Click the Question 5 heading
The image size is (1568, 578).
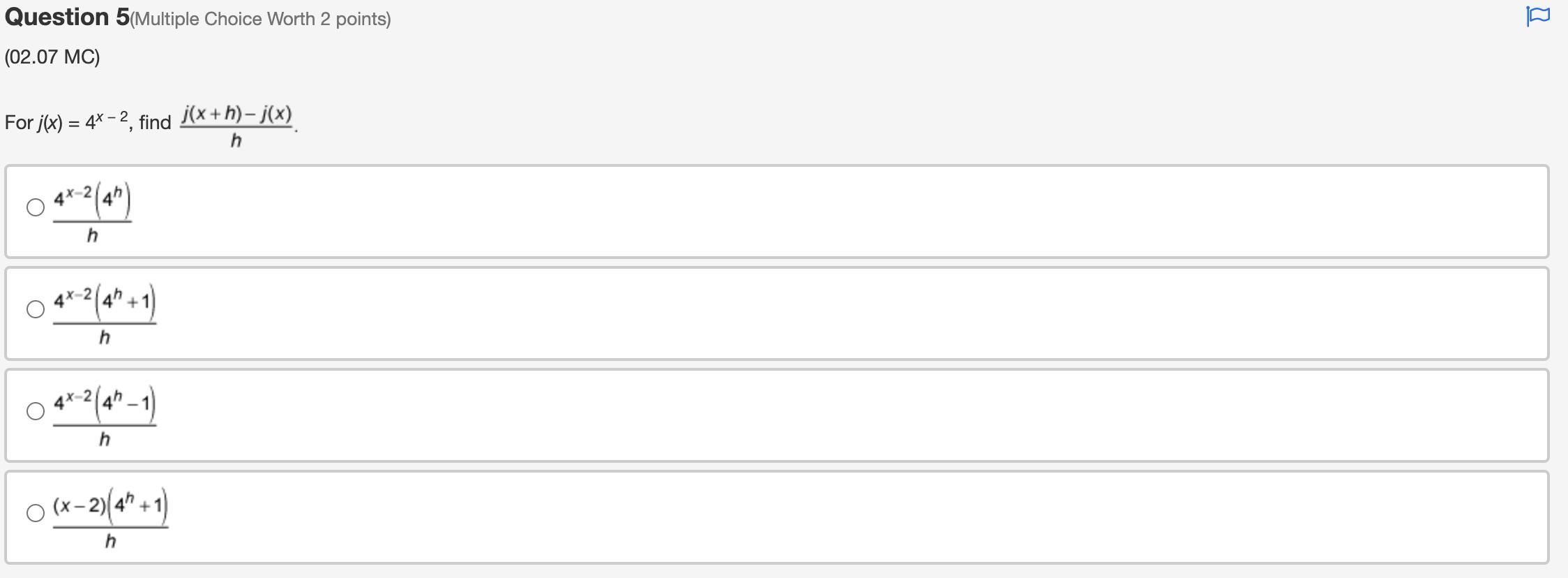point(67,17)
